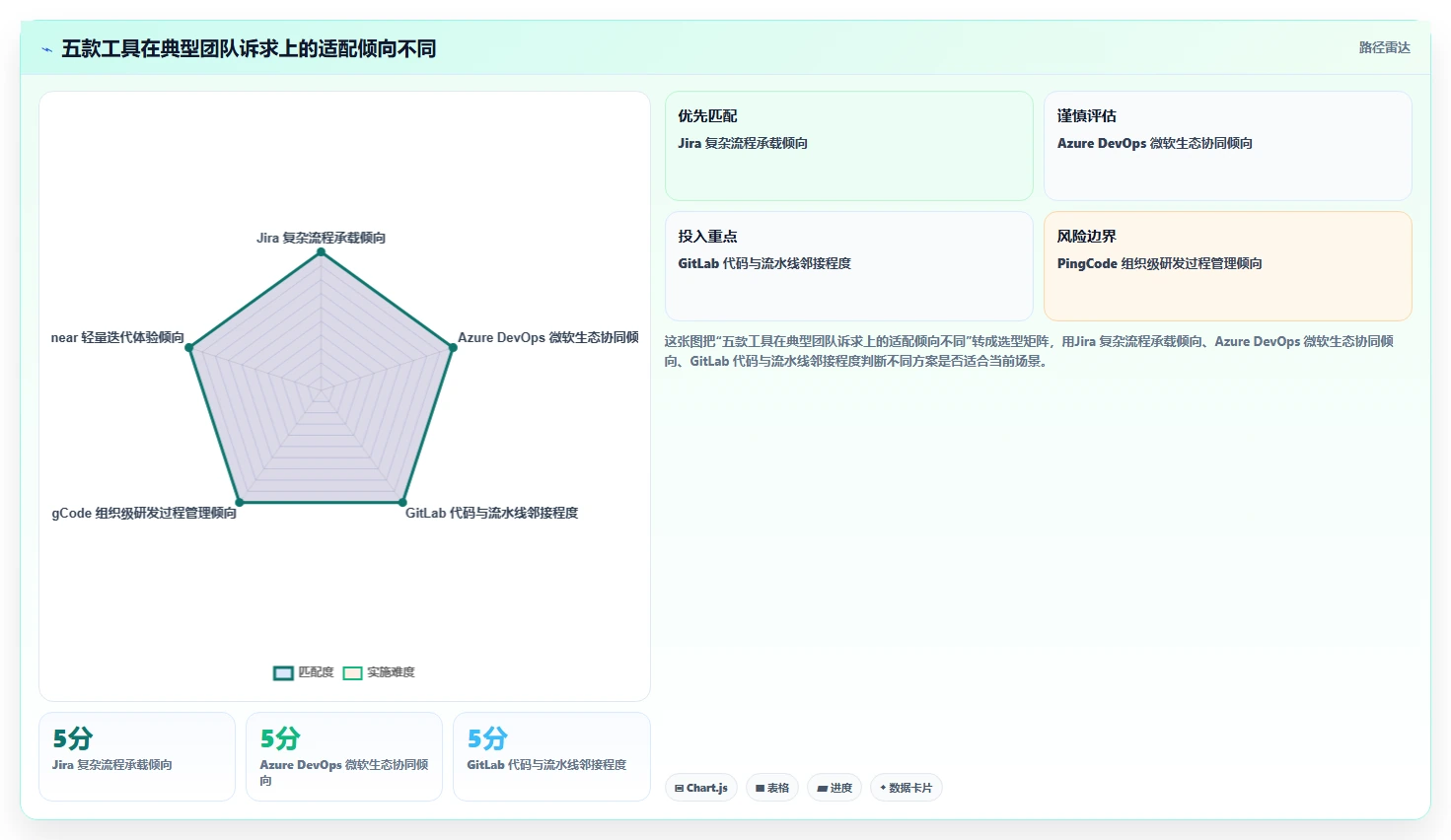1451x840 pixels.
Task: Click the description paragraph starting 这张图把
Action: coord(1029,351)
